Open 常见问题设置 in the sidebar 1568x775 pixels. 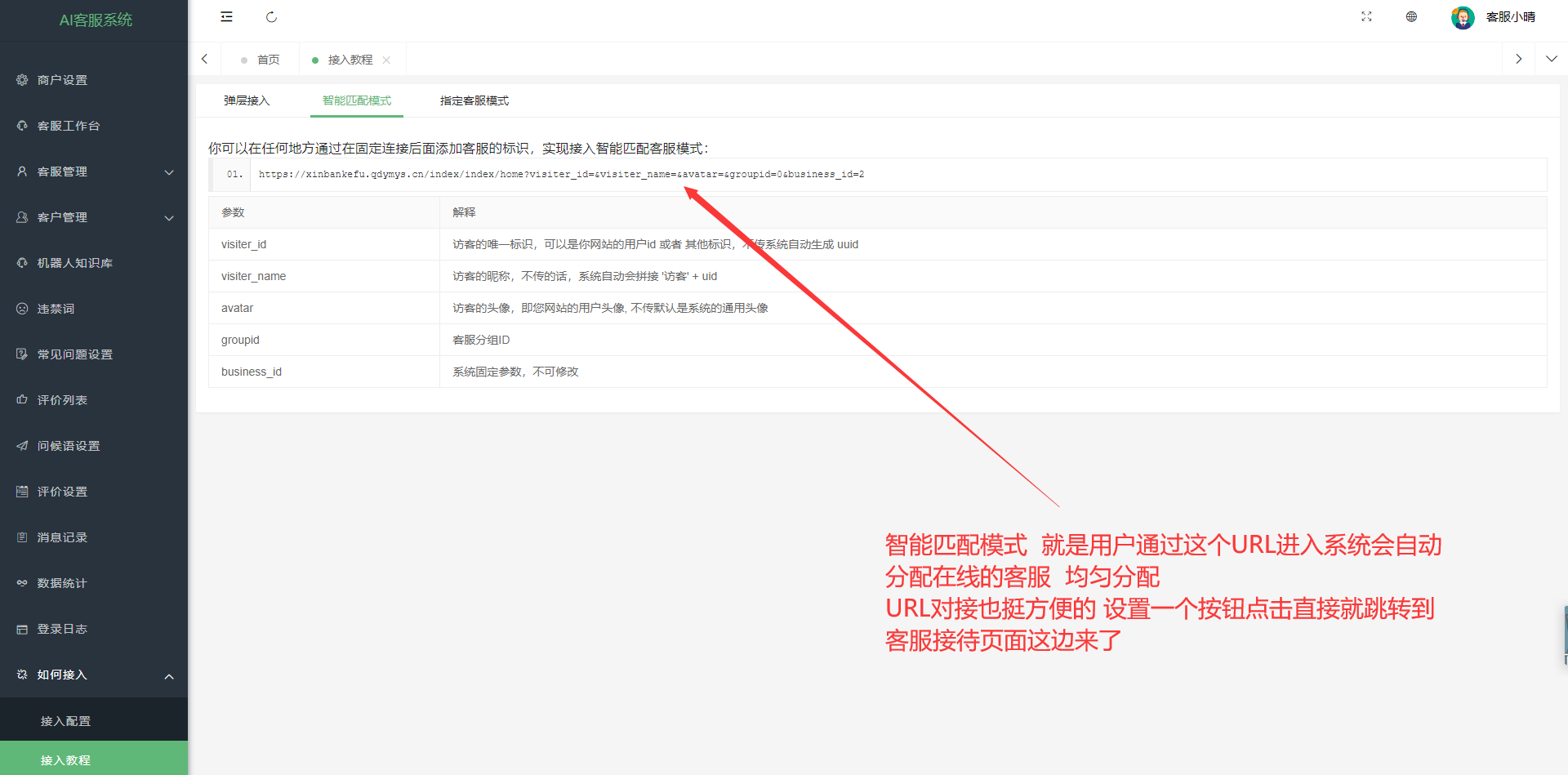(94, 354)
